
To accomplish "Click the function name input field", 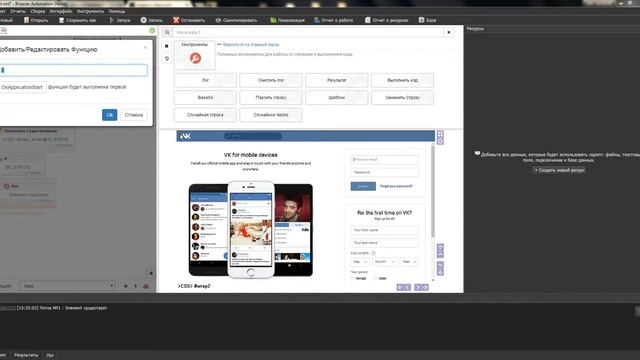I will (x=73, y=70).
